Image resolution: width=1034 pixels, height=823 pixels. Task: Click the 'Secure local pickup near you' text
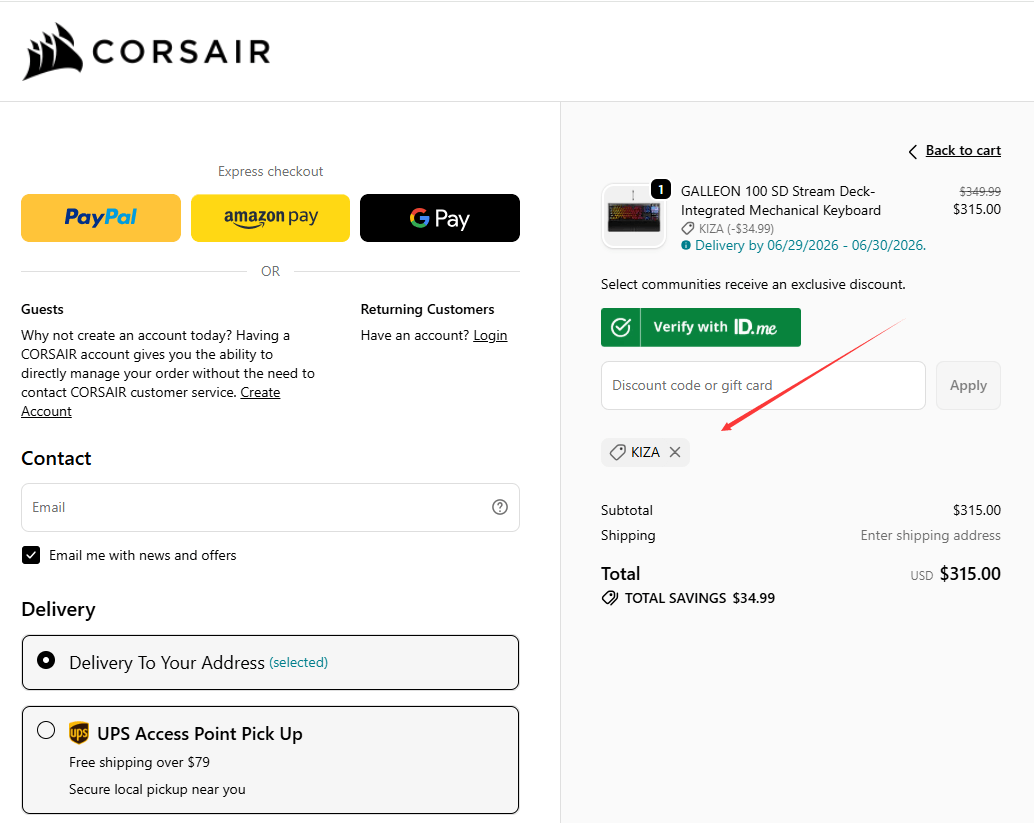pyautogui.click(x=157, y=789)
